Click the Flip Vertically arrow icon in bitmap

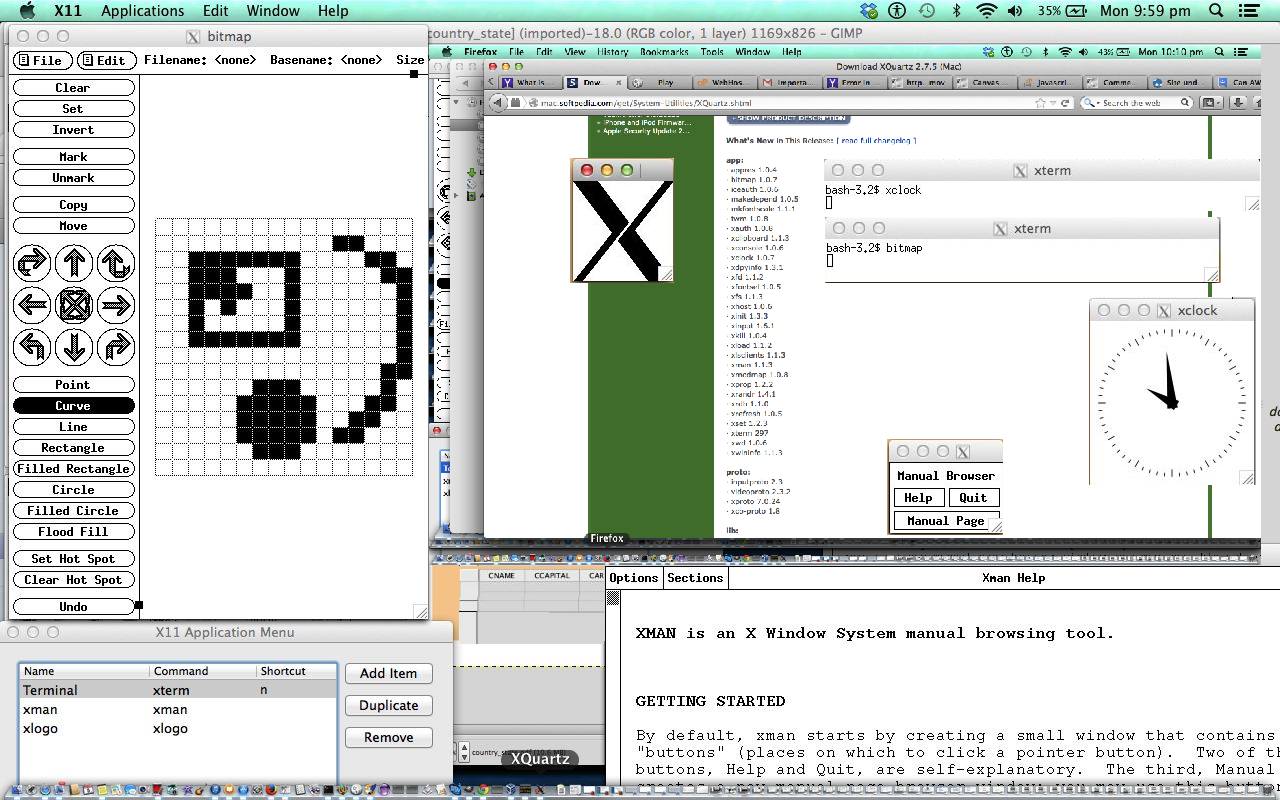coord(116,263)
